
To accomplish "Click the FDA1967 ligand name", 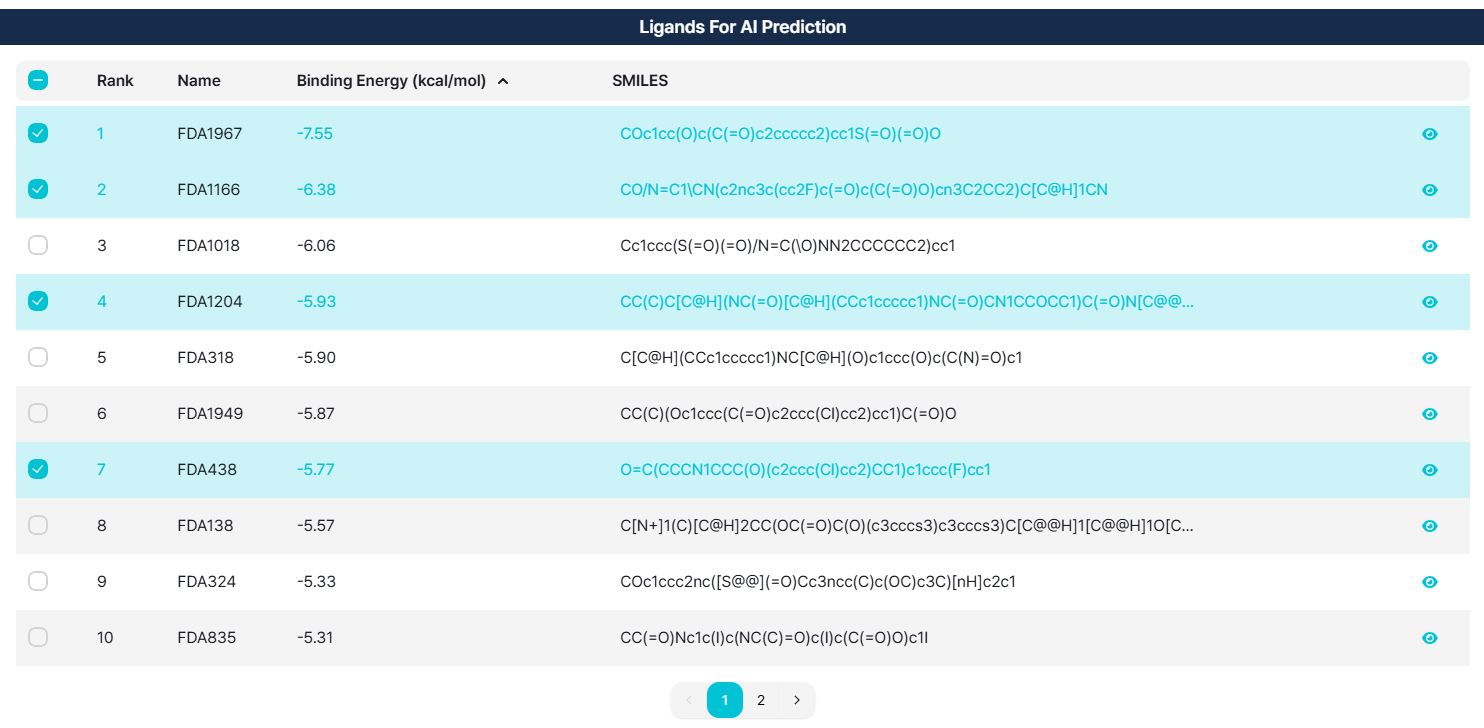I will point(209,134).
